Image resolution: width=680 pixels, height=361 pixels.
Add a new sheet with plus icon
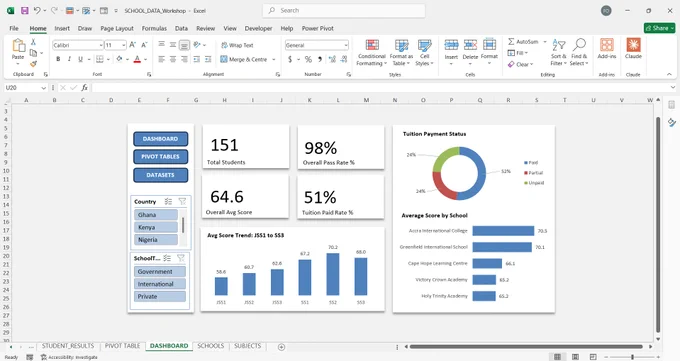point(281,347)
